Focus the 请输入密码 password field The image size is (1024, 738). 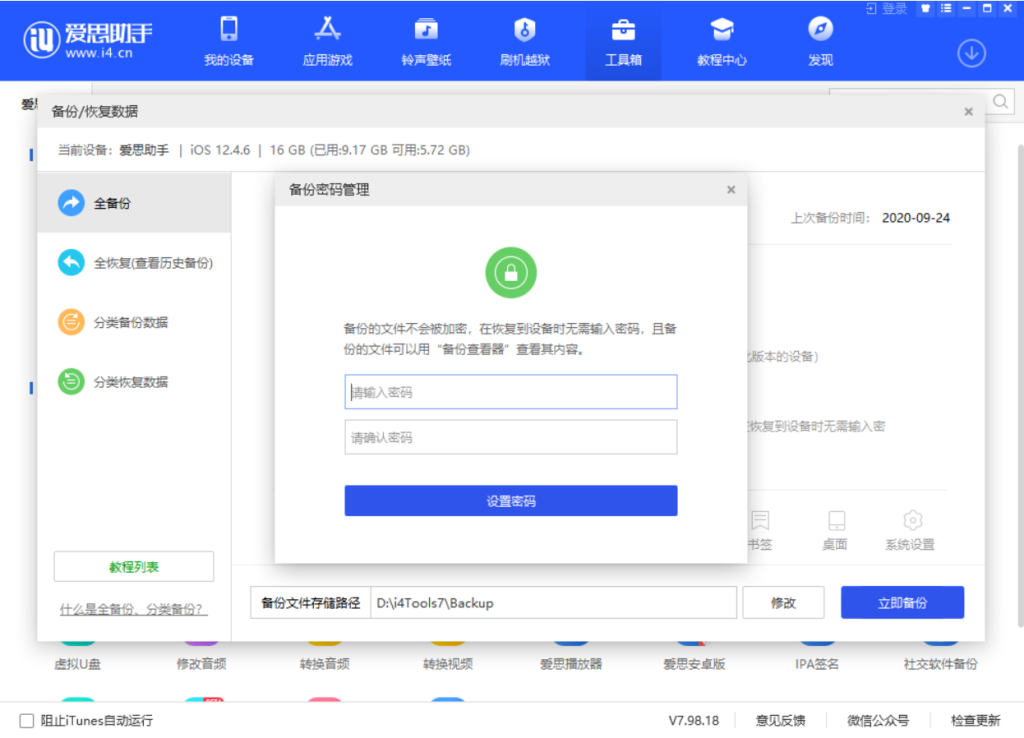click(x=511, y=393)
